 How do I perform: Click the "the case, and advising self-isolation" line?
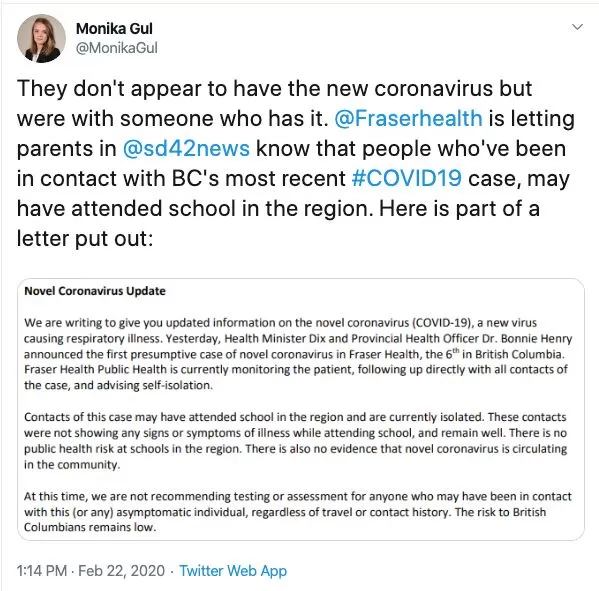(118, 385)
